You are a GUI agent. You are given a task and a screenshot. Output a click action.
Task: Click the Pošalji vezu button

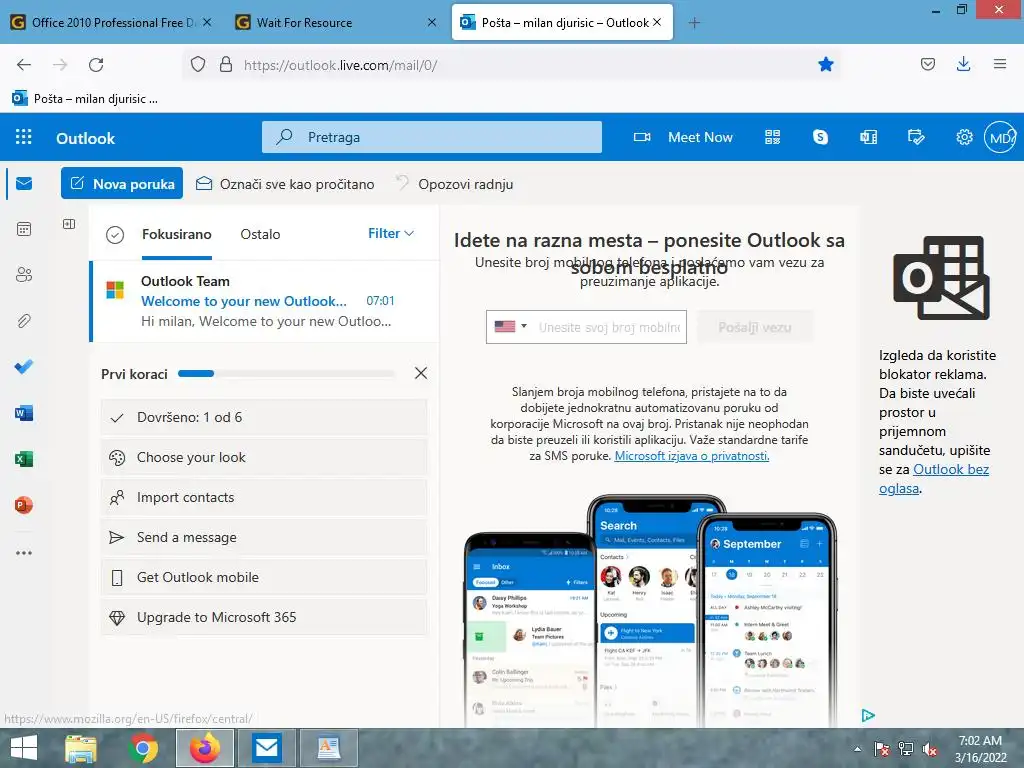755,327
